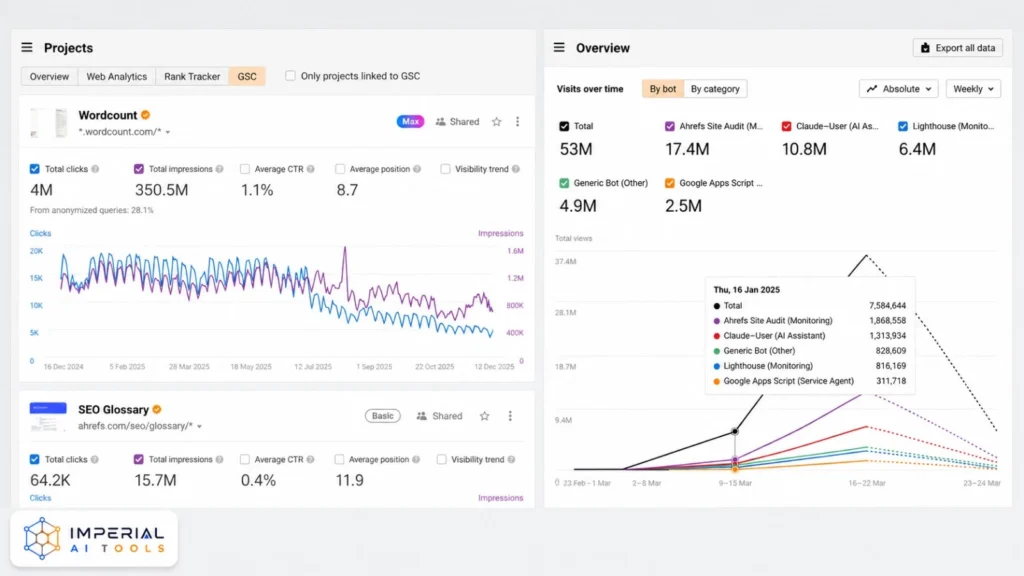Click Wordcount Average position info icon
Image resolution: width=1024 pixels, height=576 pixels.
click(x=417, y=169)
